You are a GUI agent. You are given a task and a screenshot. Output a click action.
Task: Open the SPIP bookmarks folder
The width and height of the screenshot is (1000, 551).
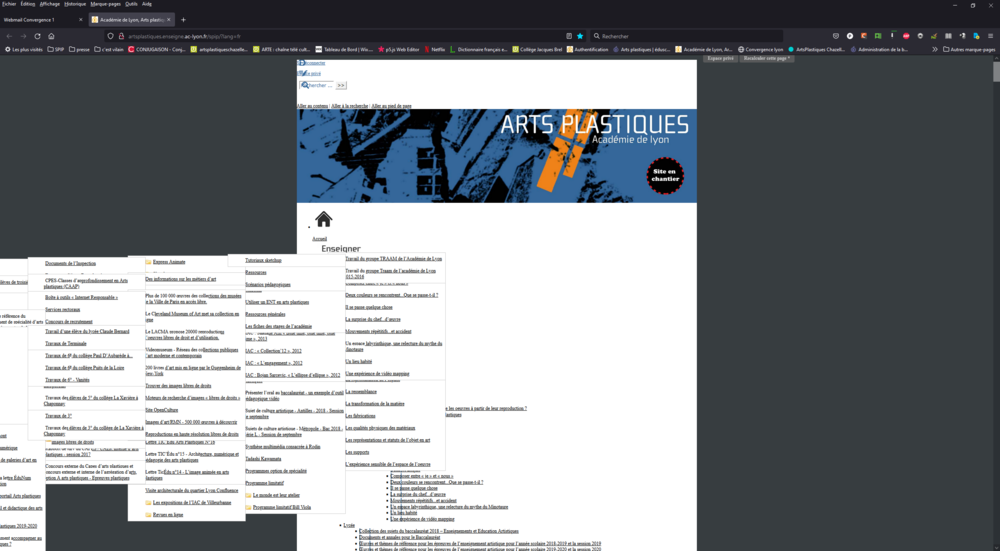pyautogui.click(x=55, y=49)
